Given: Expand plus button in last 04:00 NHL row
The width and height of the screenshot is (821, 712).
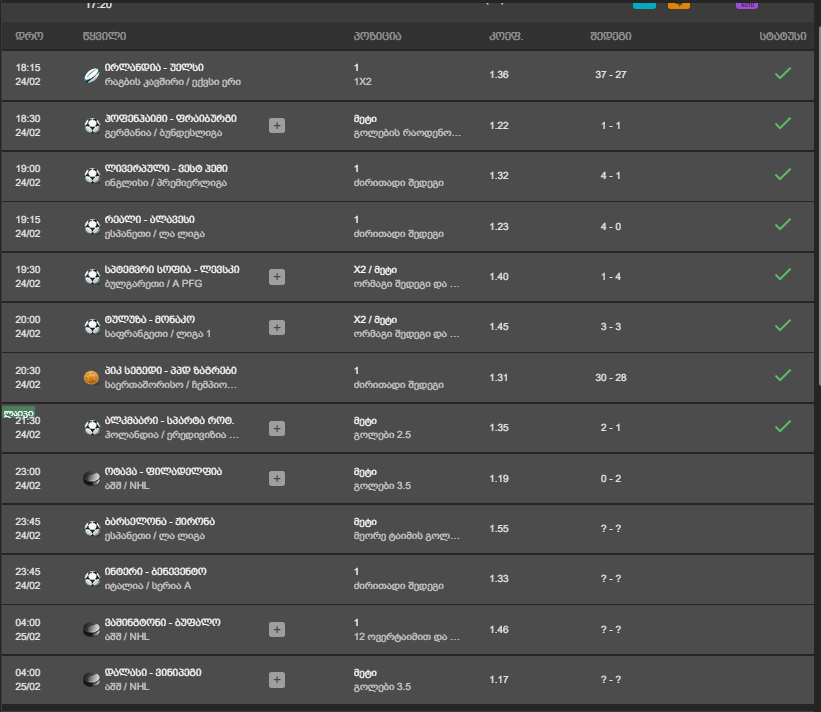Looking at the screenshot, I should coord(277,680).
